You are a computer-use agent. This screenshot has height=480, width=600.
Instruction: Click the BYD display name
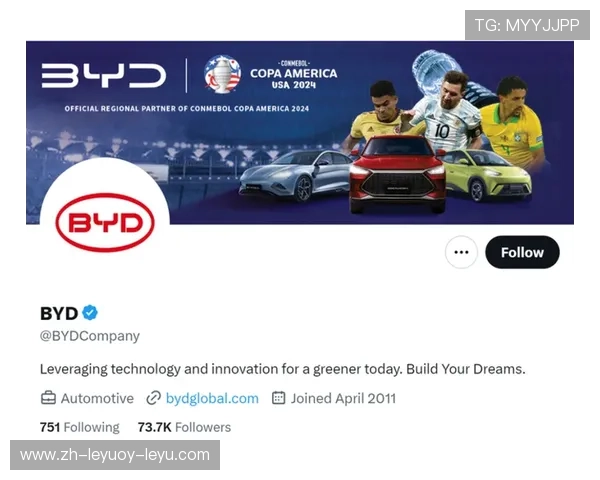point(59,313)
